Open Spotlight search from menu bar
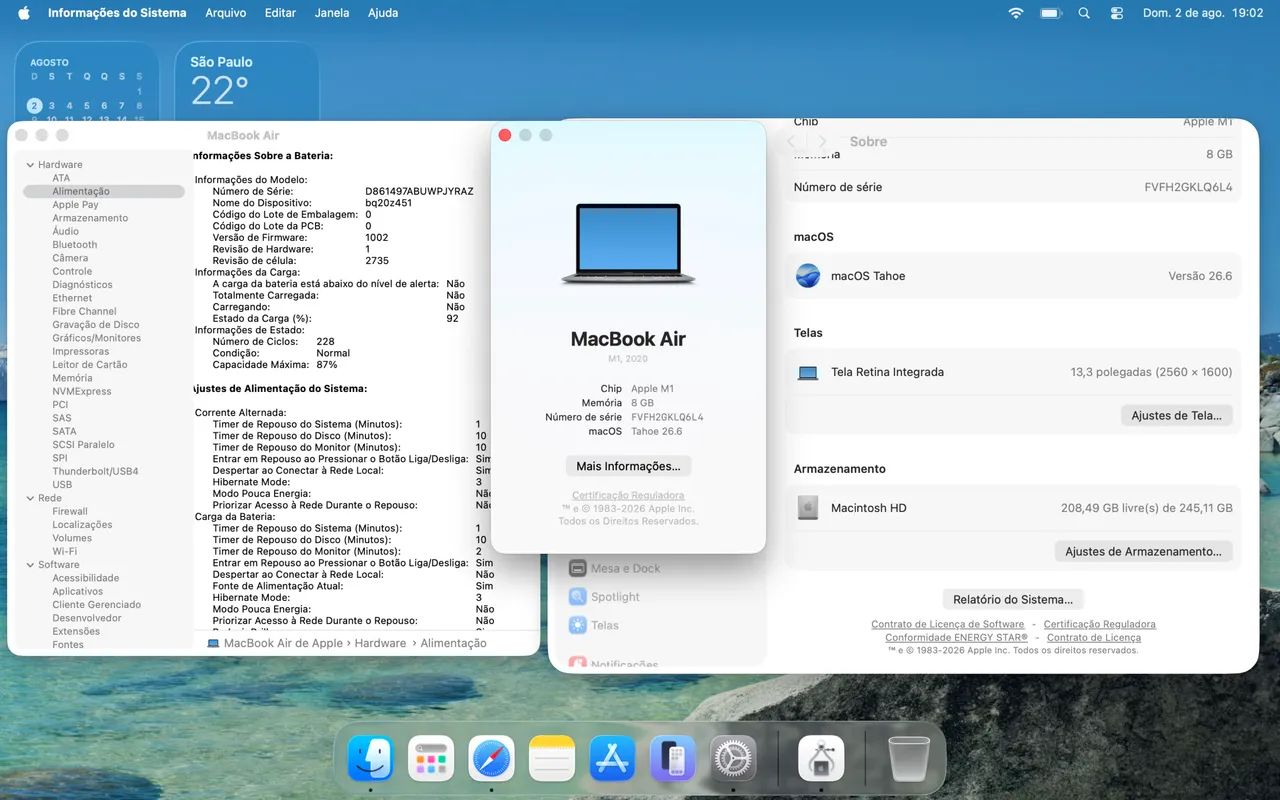 click(x=1084, y=13)
